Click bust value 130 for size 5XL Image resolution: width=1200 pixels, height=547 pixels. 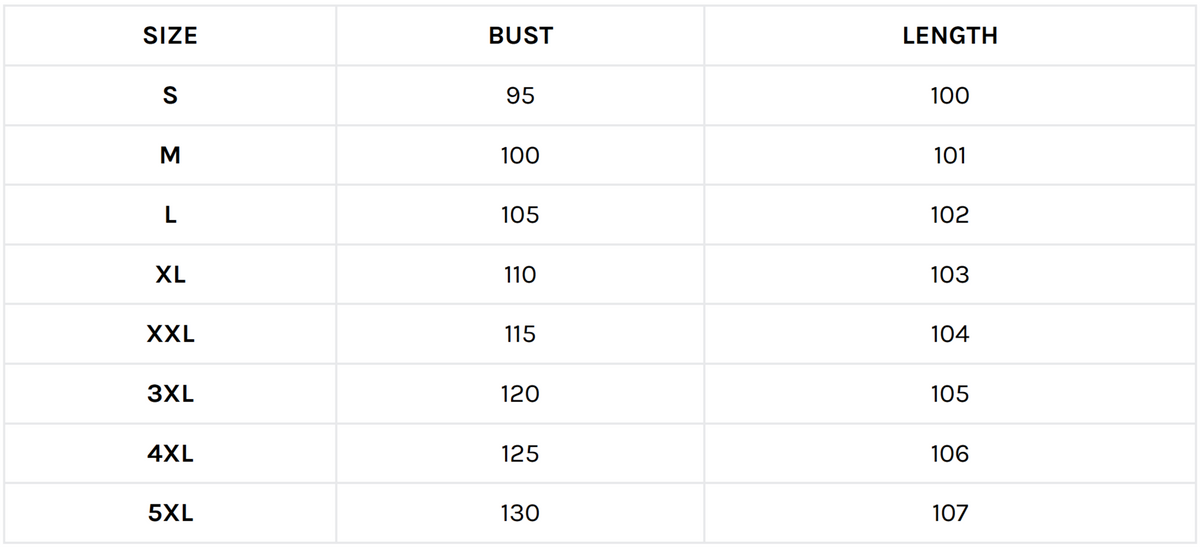click(520, 514)
